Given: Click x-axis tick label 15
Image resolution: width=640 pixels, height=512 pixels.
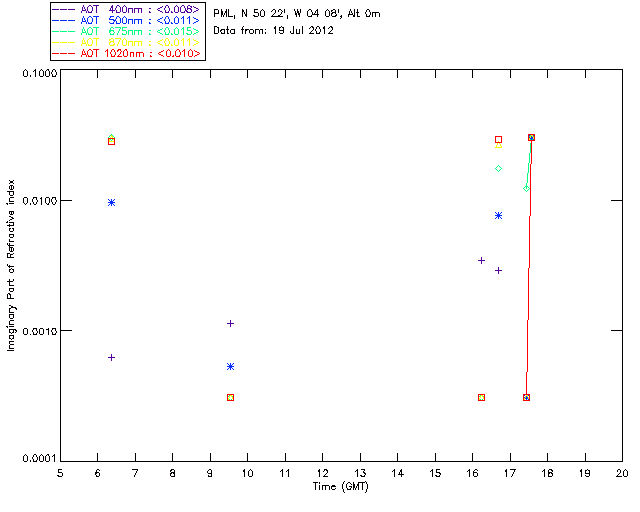Looking at the screenshot, I should 435,473.
